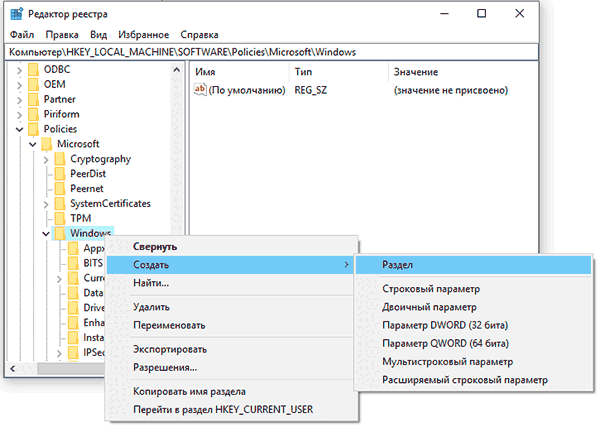Screen dimensions: 600x432
Task: Choose Удалить in the context menu
Action: coord(232,307)
